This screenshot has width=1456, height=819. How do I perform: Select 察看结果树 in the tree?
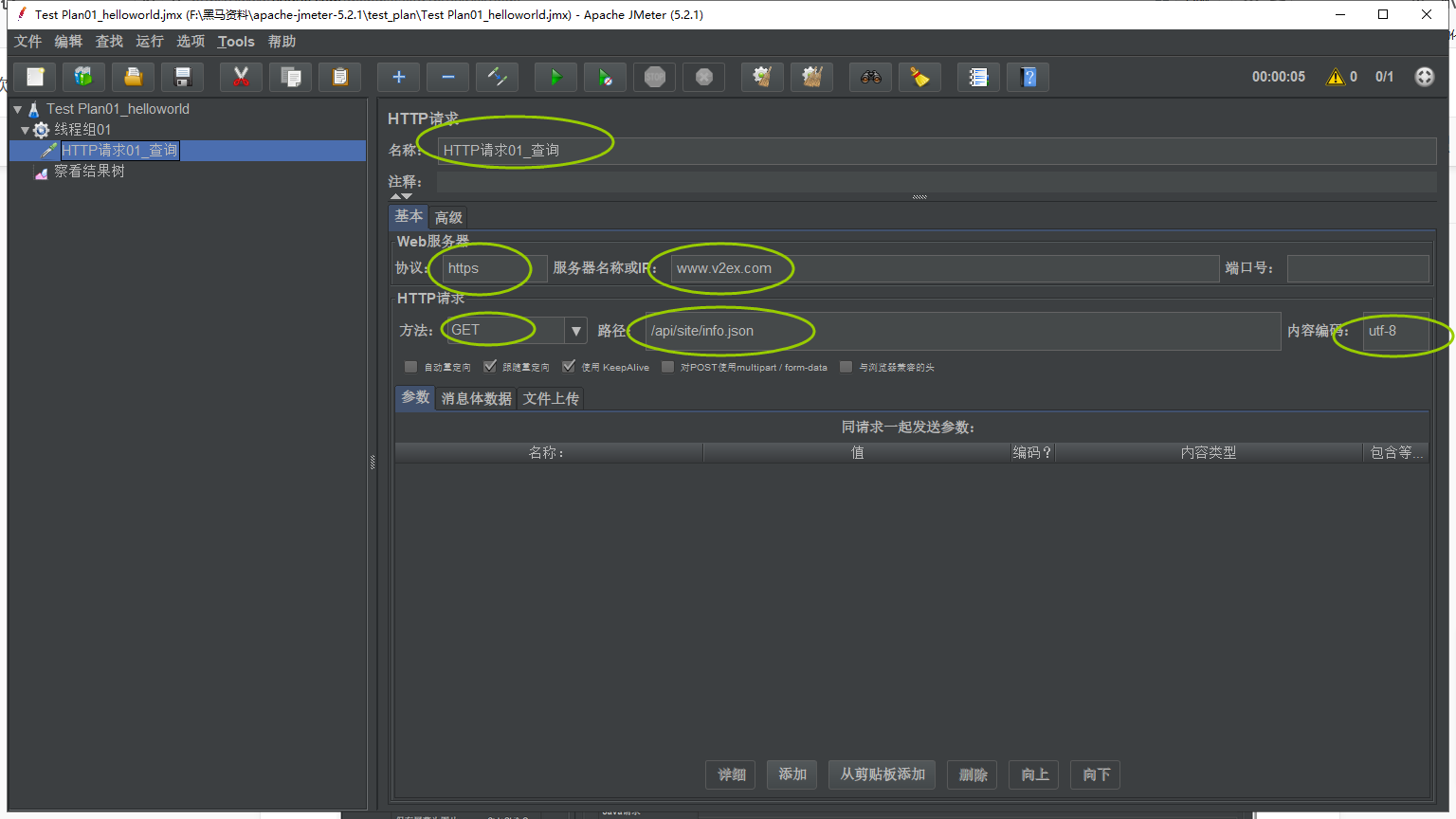[x=89, y=172]
